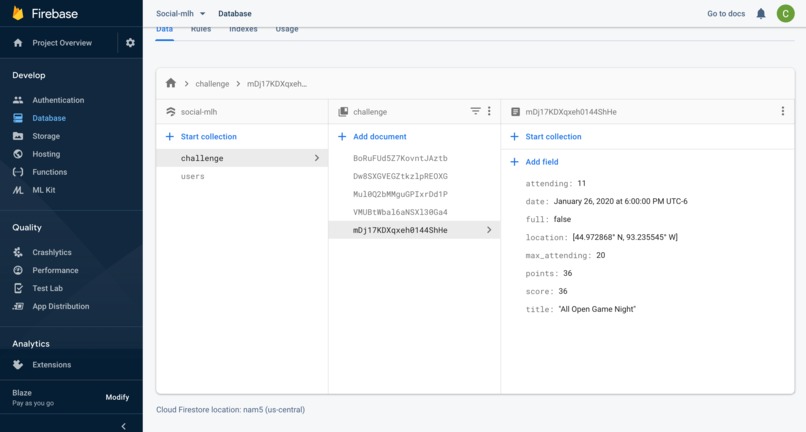The image size is (806, 432).
Task: Click the home icon in the breadcrumb
Action: click(171, 84)
